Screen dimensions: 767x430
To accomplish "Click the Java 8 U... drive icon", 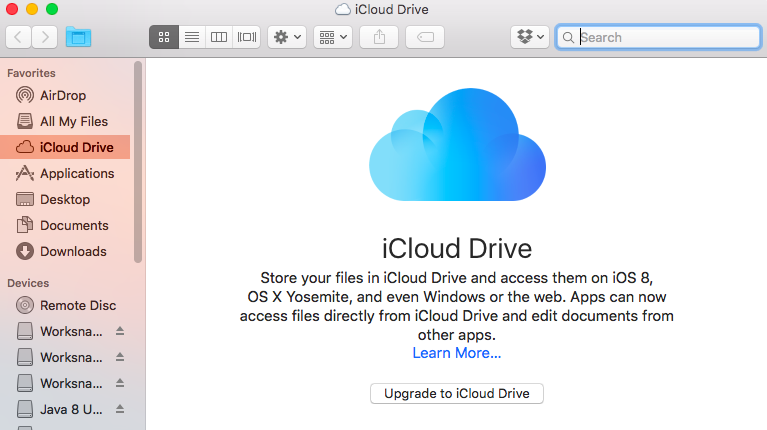I will point(25,409).
